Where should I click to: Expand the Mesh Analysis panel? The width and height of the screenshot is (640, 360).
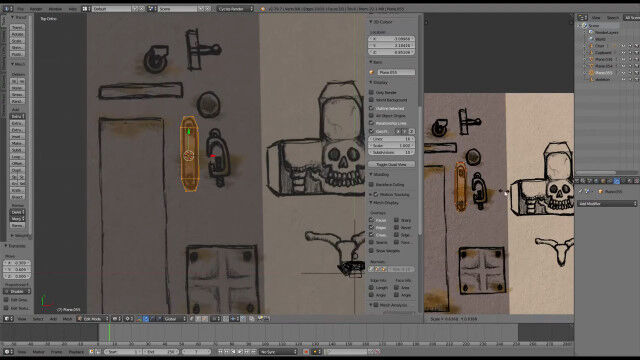click(390, 305)
